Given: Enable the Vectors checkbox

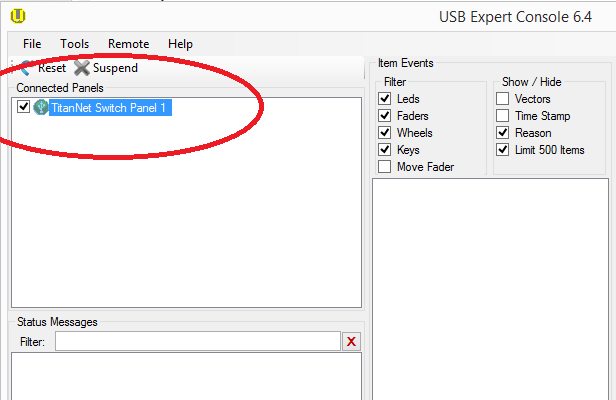Looking at the screenshot, I should (x=502, y=98).
